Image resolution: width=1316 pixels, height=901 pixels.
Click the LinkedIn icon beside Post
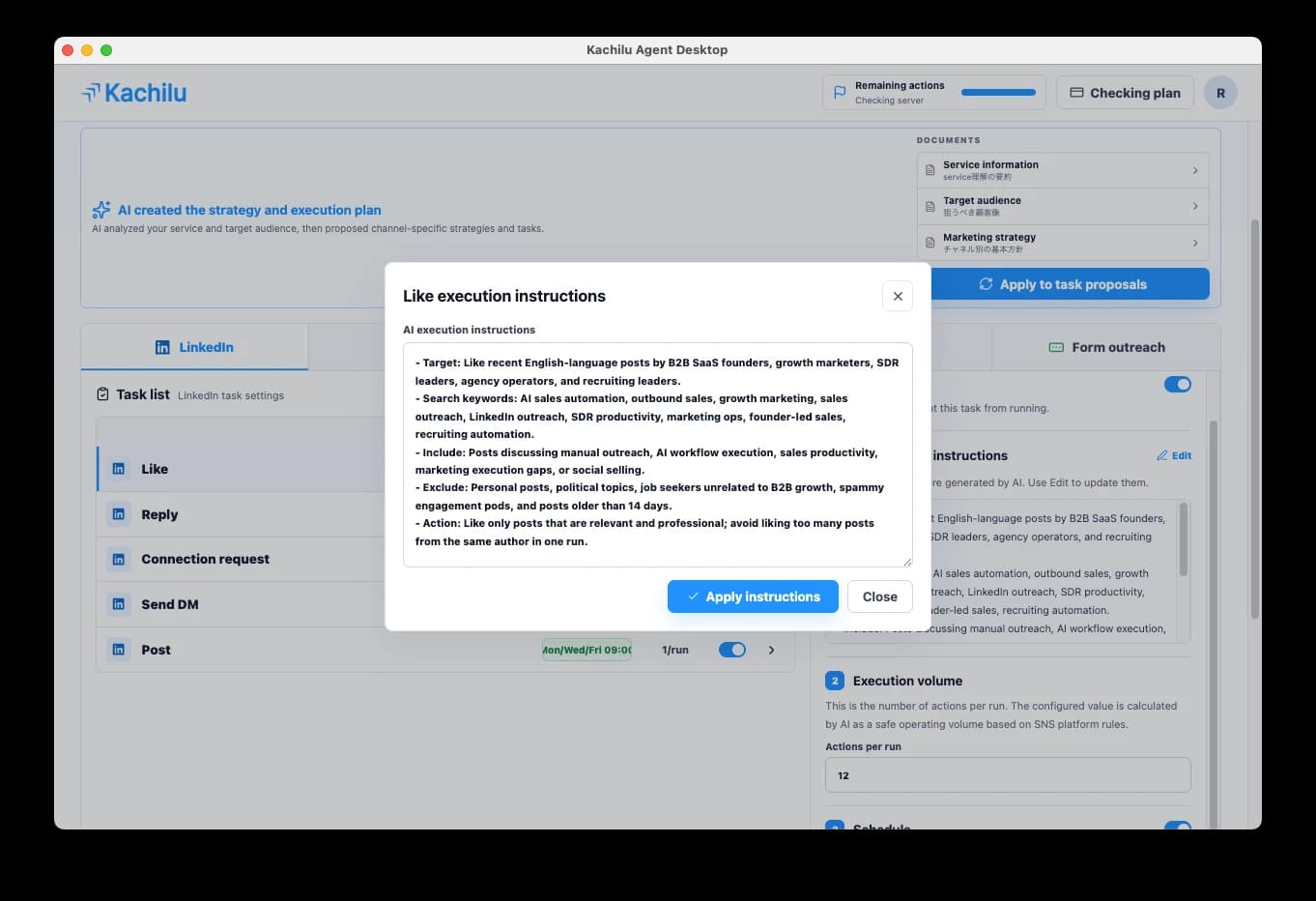point(119,650)
